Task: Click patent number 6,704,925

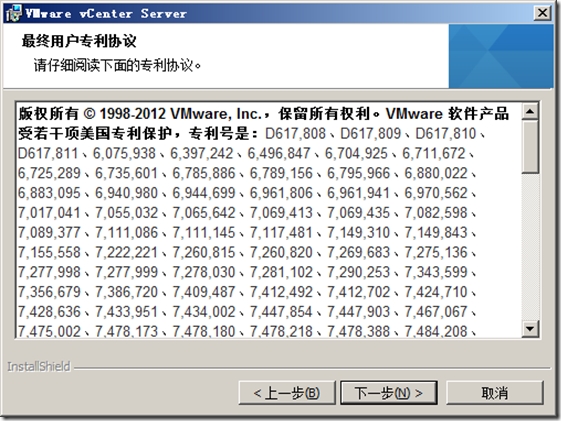Action: [x=356, y=153]
